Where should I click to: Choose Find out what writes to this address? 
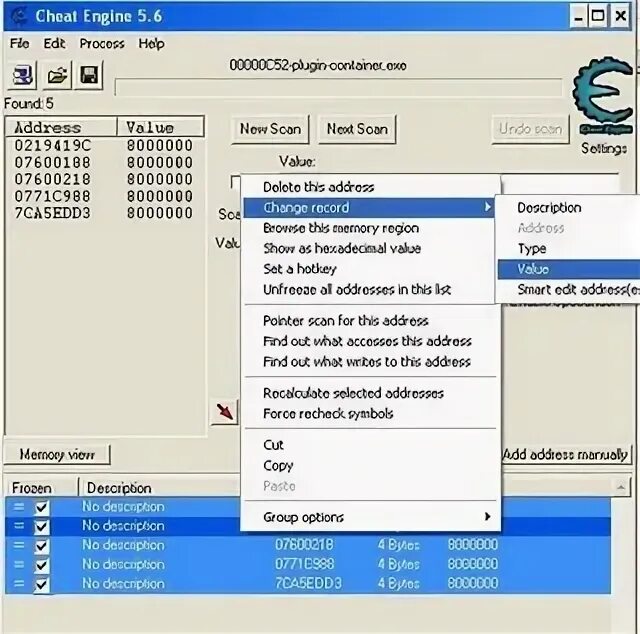(367, 362)
